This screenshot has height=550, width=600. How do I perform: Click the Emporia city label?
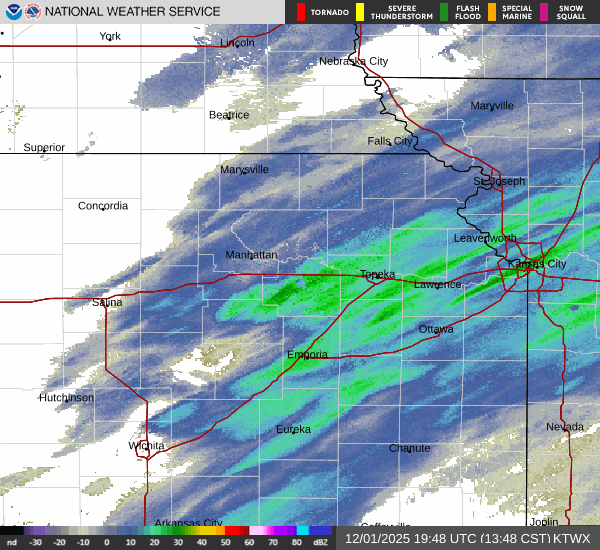(x=307, y=355)
